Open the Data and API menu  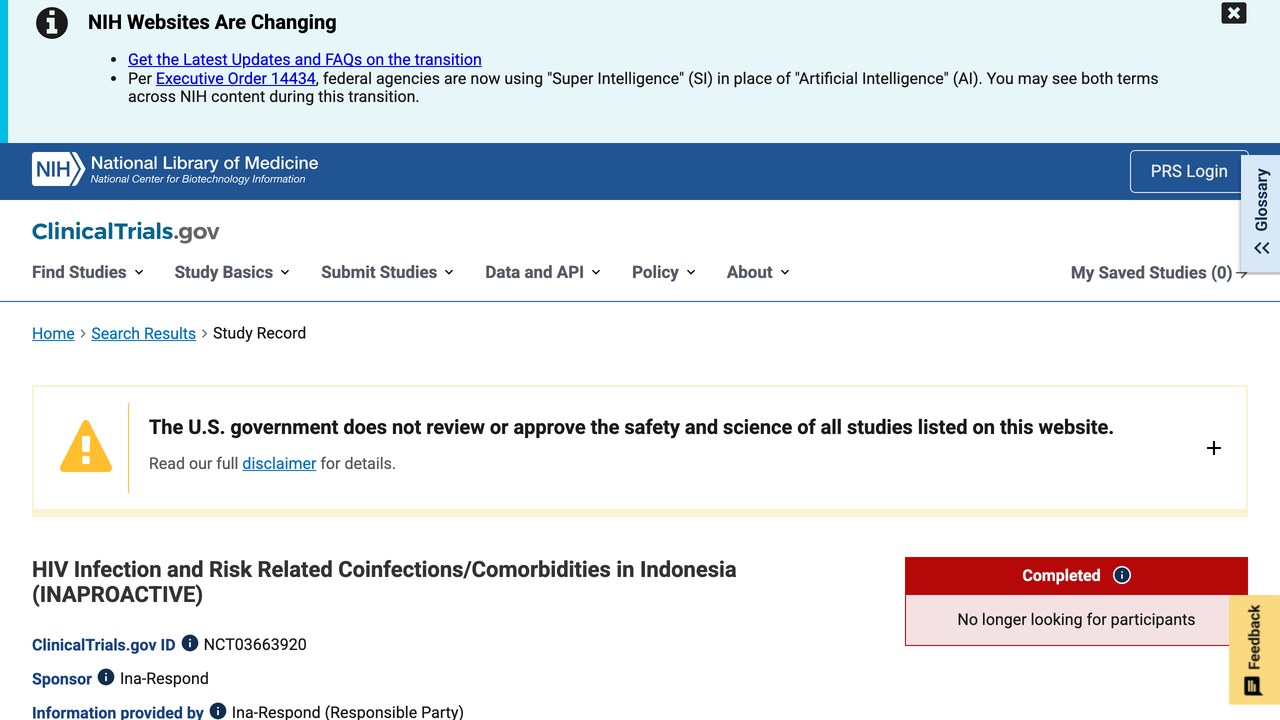tap(543, 272)
